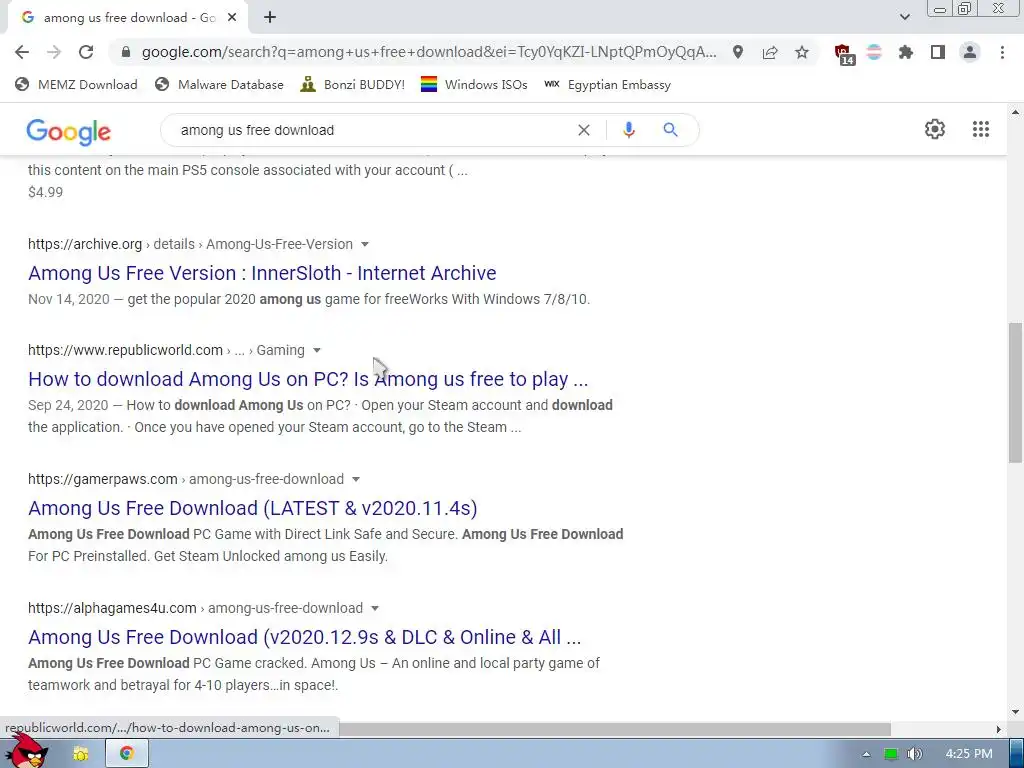Image resolution: width=1024 pixels, height=768 pixels.
Task: Click the horizontal scrollbar thumb
Action: (614, 729)
